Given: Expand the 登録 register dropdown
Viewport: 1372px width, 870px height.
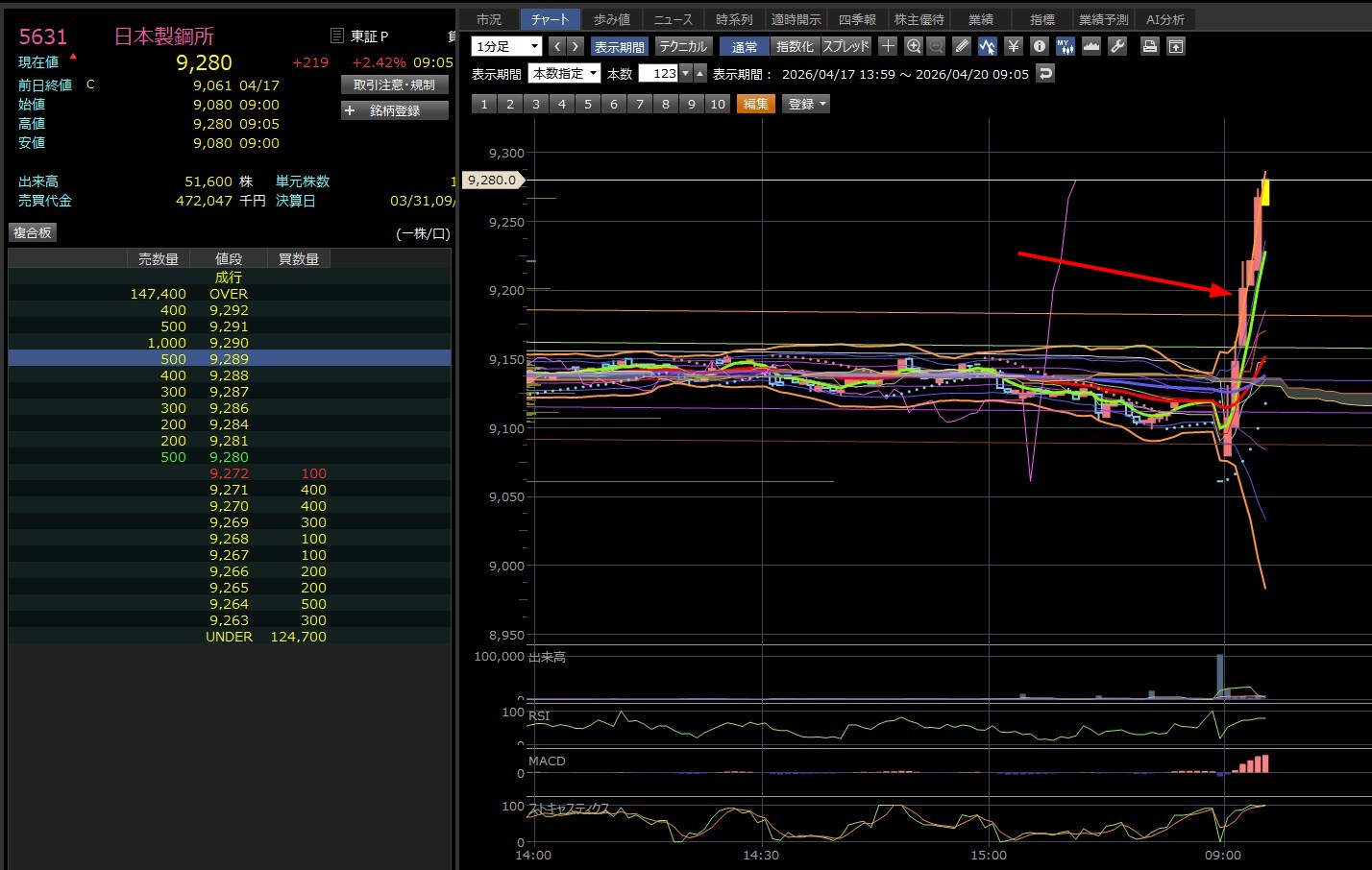Looking at the screenshot, I should 806,104.
